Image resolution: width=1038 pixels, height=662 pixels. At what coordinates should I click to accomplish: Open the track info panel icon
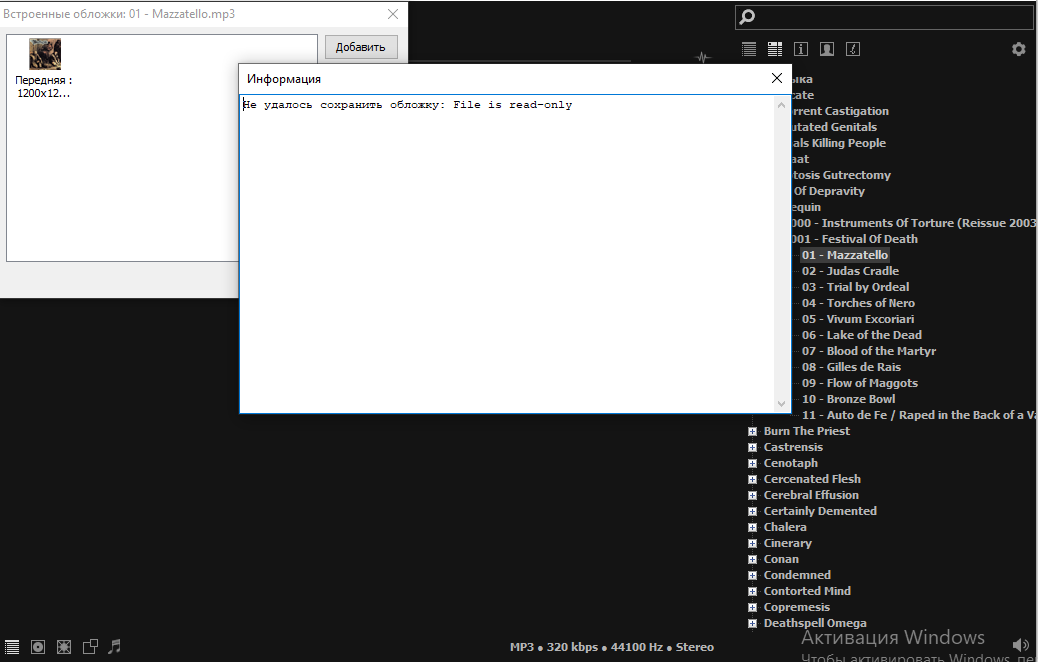point(801,49)
